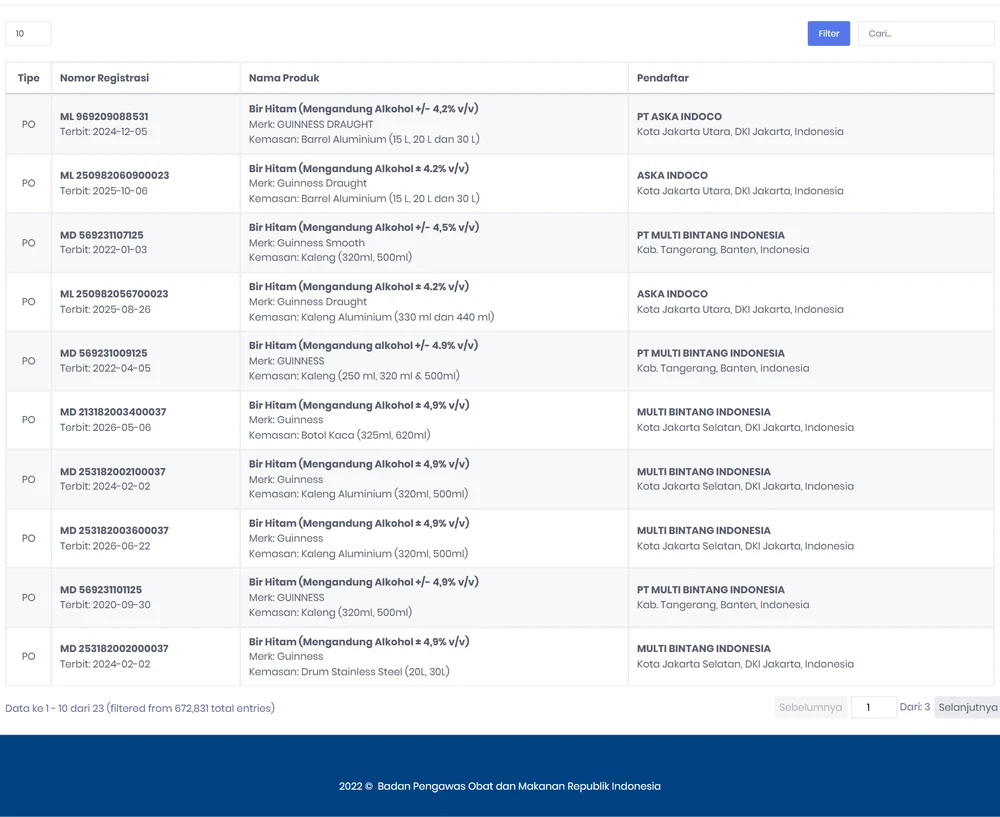Click ASKA INDOCO for ML 250982056700023
The image size is (1000, 817).
pyautogui.click(x=672, y=294)
